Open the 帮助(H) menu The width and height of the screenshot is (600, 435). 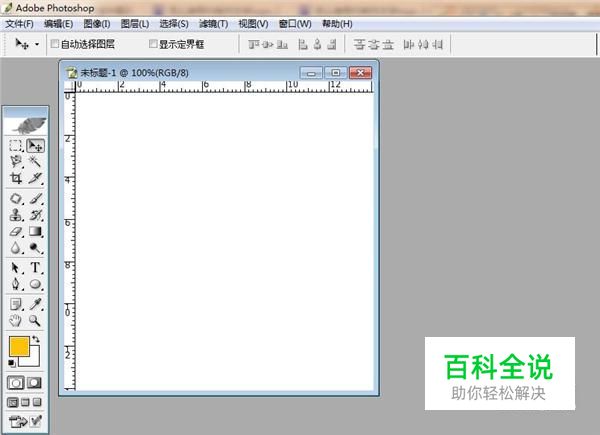point(337,24)
